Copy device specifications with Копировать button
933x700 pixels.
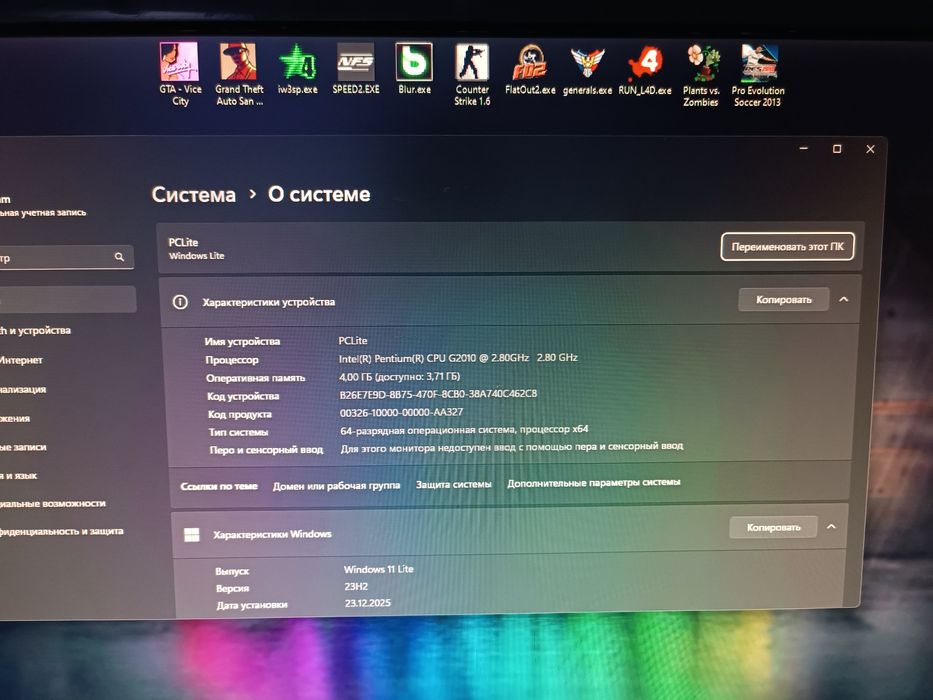784,299
